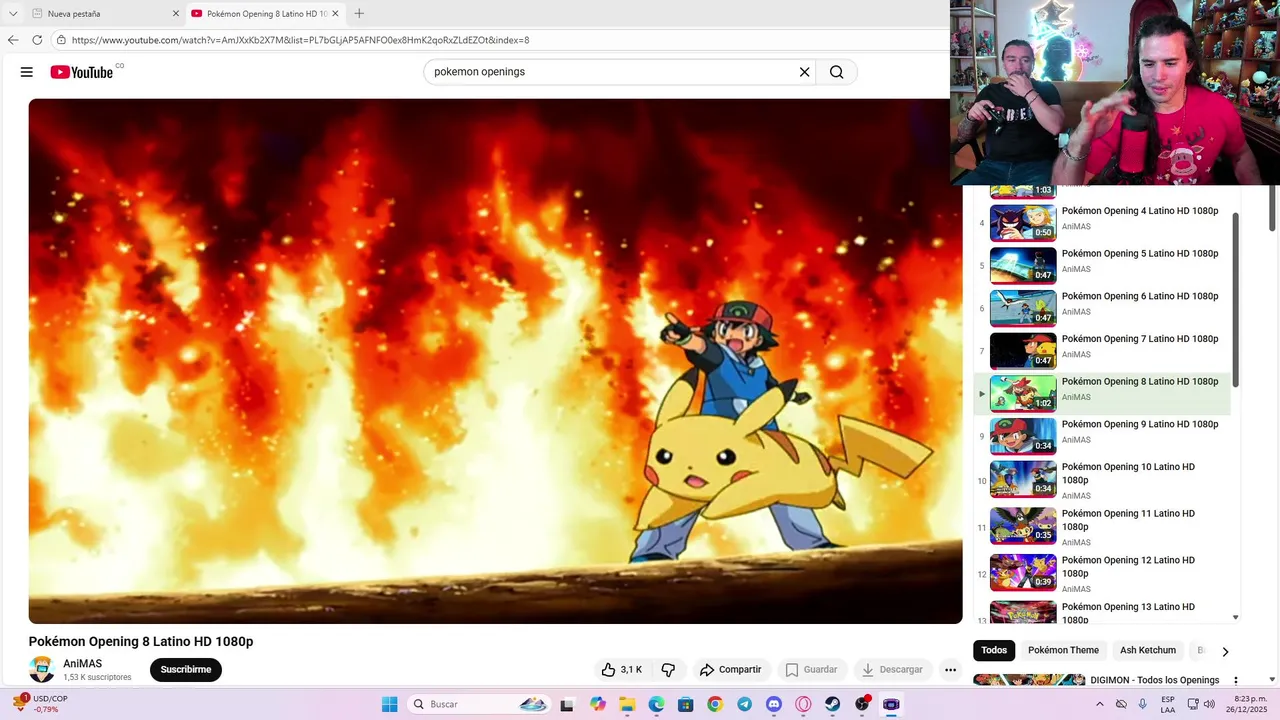The height and width of the screenshot is (720, 1280).
Task: Play Pokémon Opening 6 Latino HD 1080p
Action: tap(1102, 308)
